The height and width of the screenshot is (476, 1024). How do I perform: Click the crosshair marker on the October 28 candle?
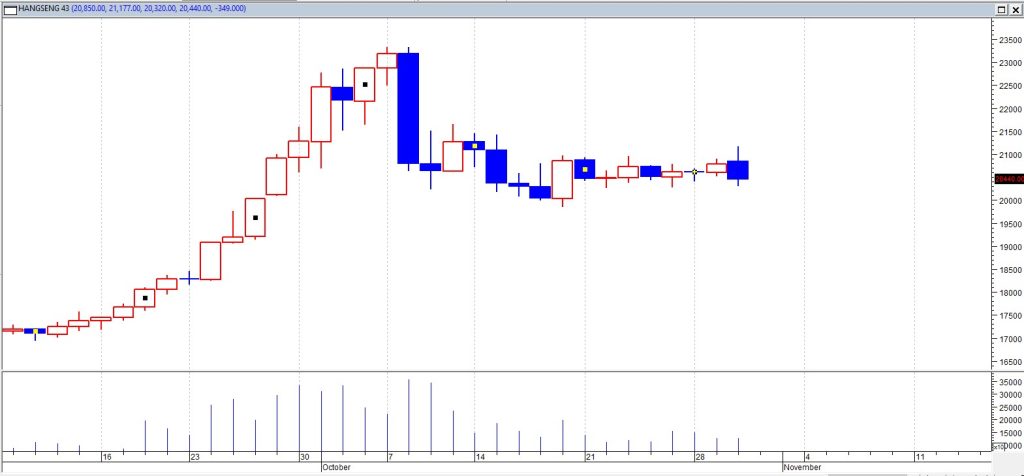[x=695, y=172]
